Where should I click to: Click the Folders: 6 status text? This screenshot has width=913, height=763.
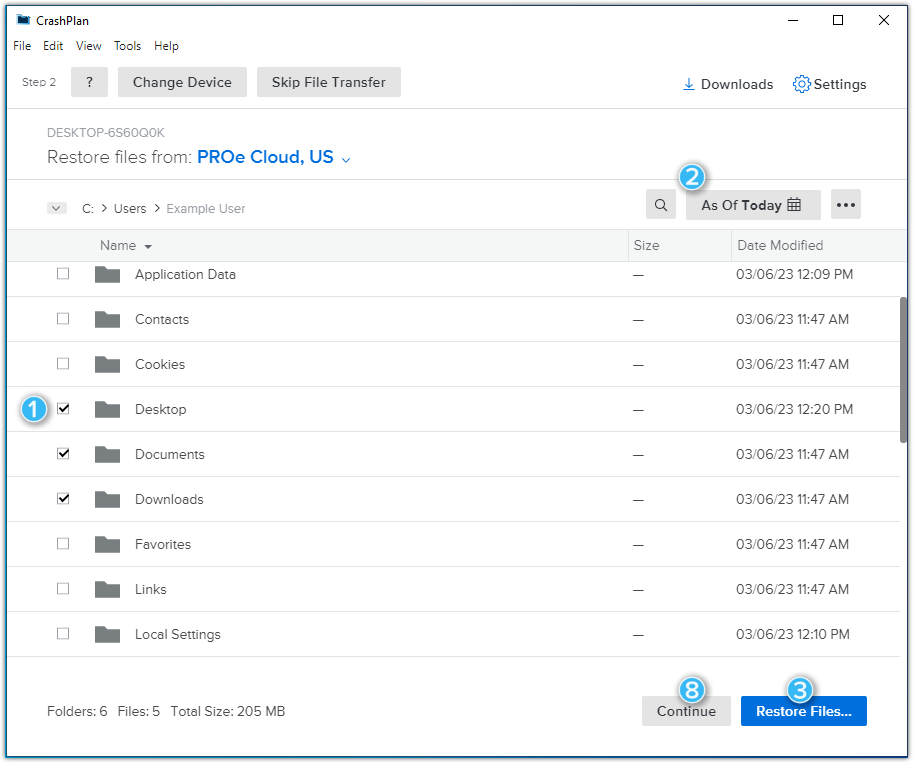point(77,711)
